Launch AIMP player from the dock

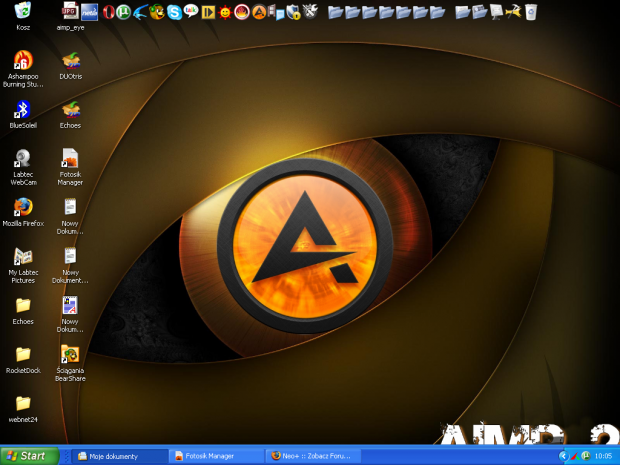coord(259,12)
